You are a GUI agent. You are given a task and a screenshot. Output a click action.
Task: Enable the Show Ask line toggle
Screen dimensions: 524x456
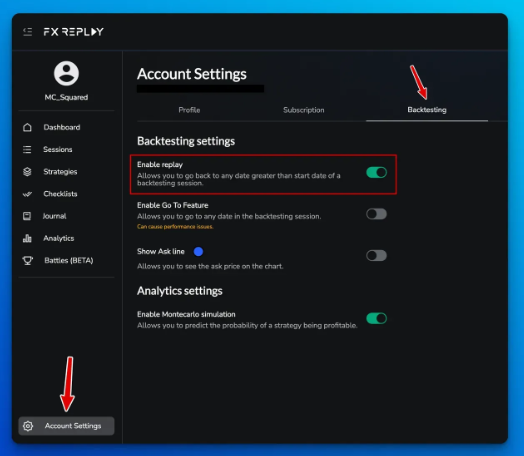377,256
